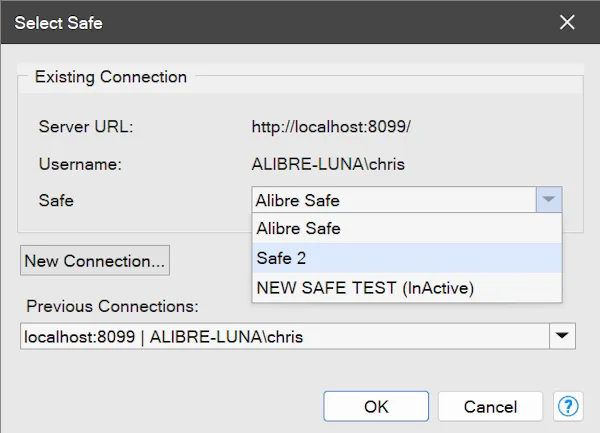The height and width of the screenshot is (433, 600).
Task: Open the help question mark icon
Action: pyautogui.click(x=568, y=406)
